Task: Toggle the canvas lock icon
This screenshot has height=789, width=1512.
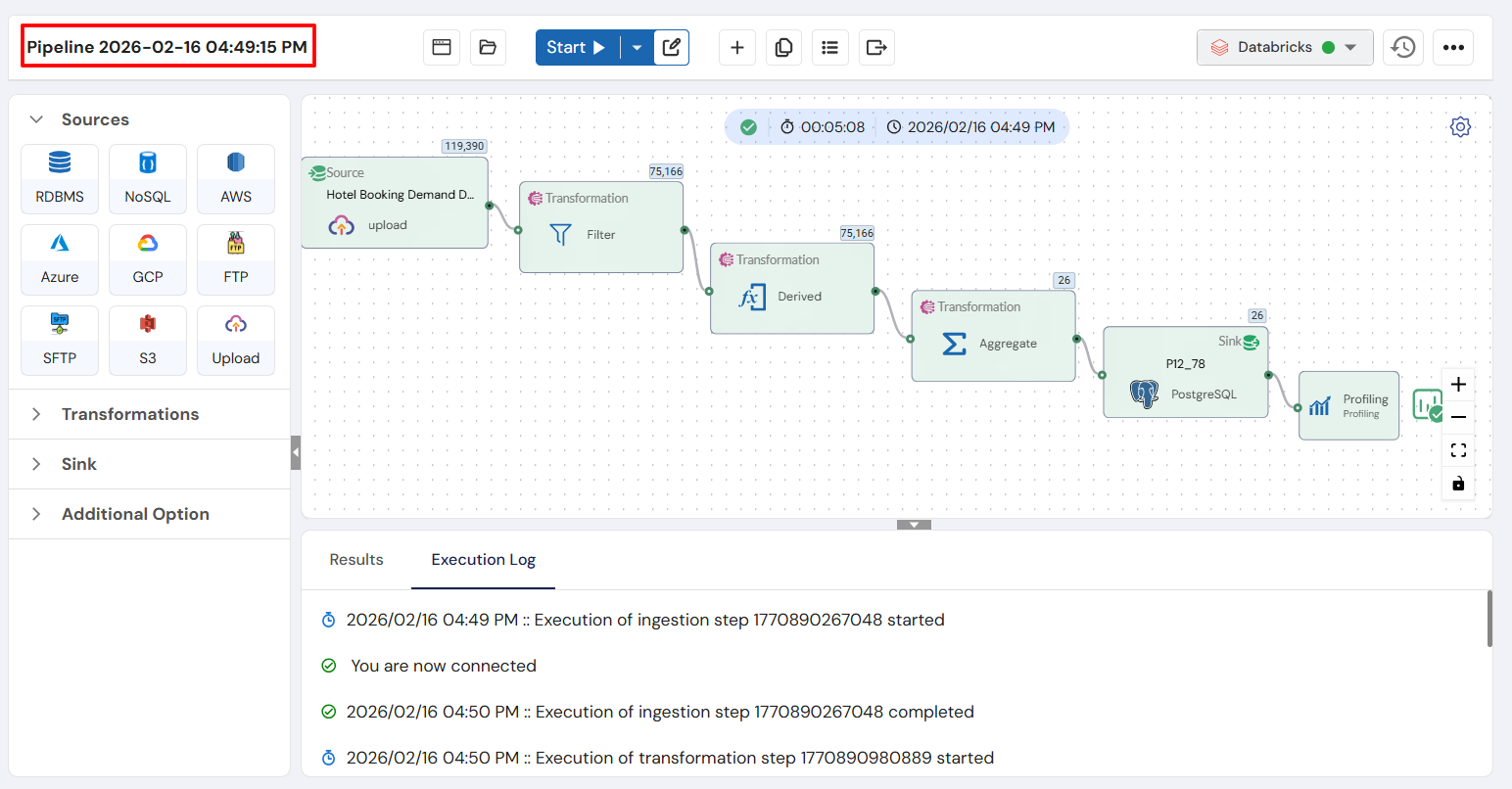Action: coord(1458,484)
